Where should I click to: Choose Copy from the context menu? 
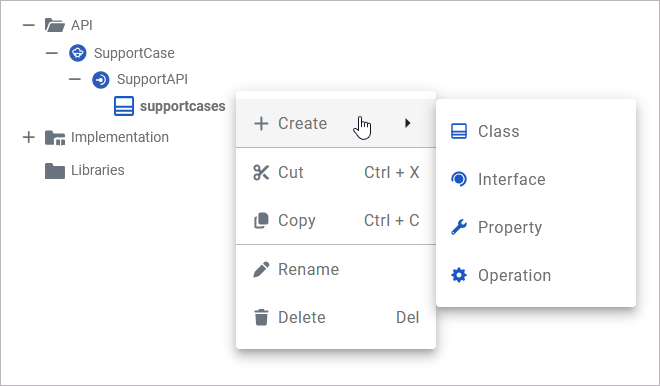[336, 220]
